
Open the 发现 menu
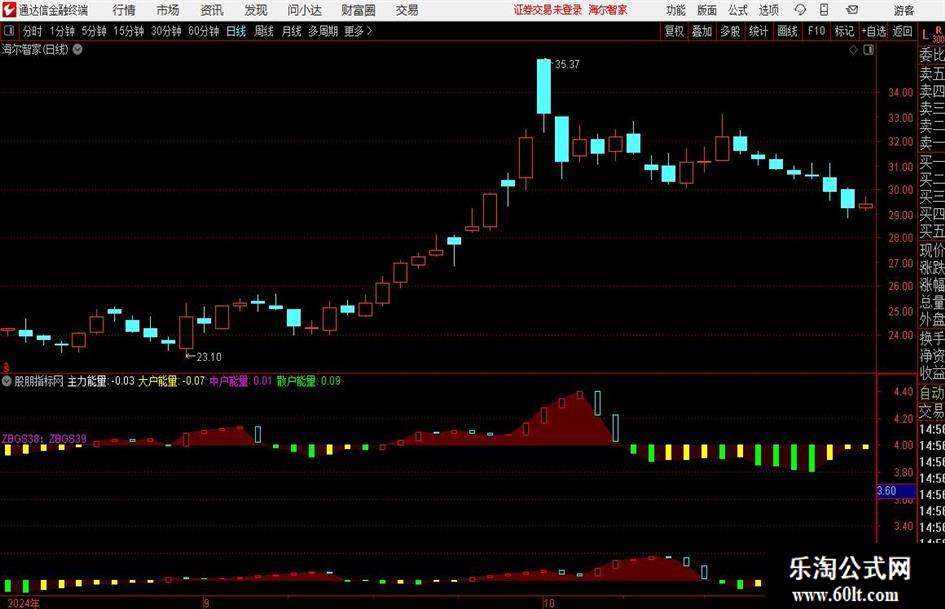coord(256,10)
